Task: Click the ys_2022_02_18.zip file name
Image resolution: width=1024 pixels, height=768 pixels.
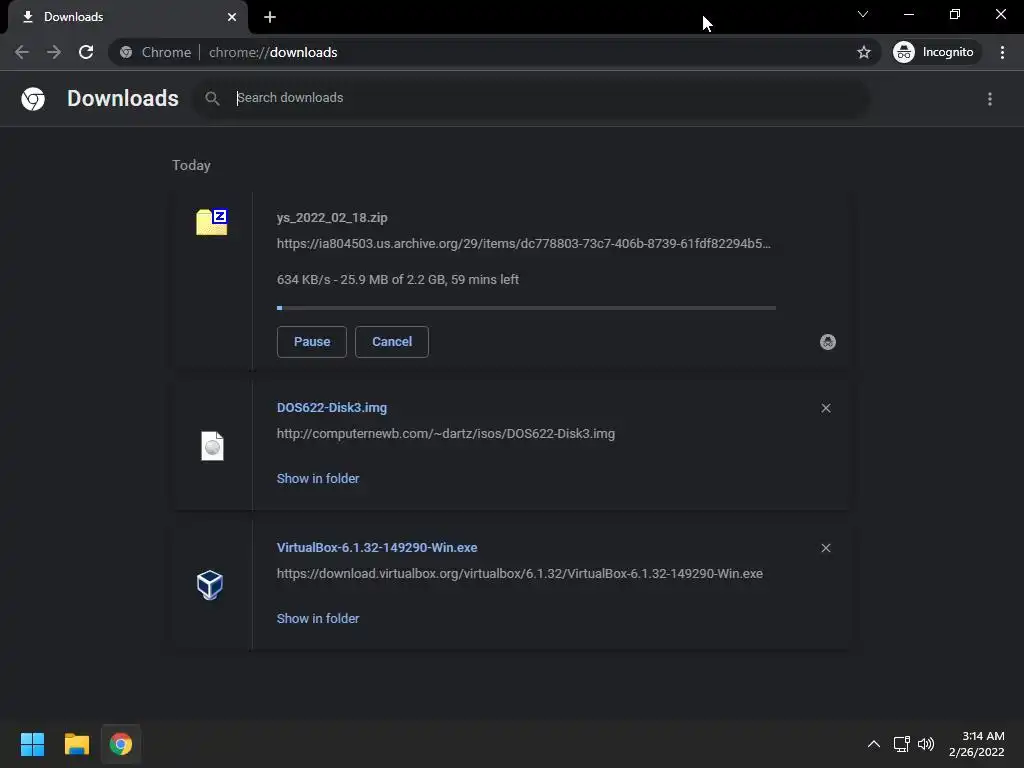Action: click(332, 218)
